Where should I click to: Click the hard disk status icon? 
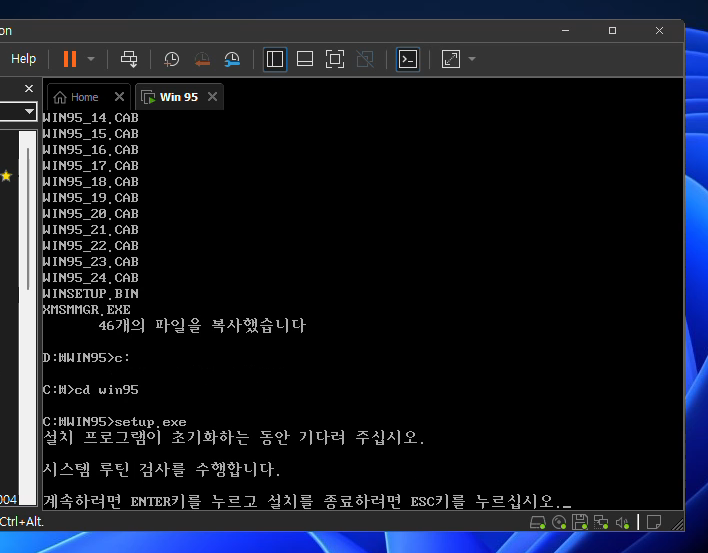(x=537, y=522)
